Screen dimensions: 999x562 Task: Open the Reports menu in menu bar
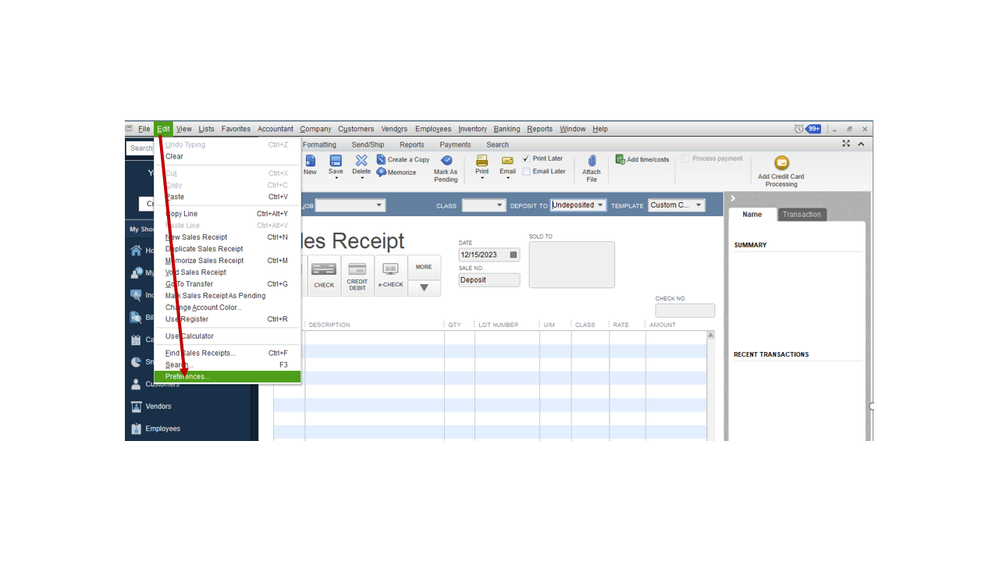click(x=540, y=129)
